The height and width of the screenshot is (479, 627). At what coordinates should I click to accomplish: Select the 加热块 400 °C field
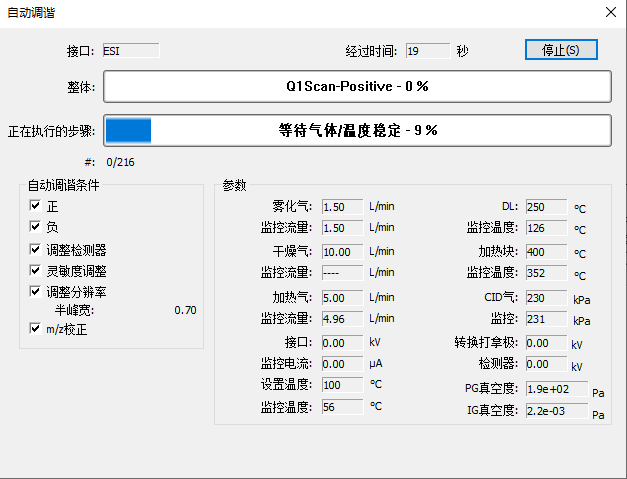coord(545,251)
